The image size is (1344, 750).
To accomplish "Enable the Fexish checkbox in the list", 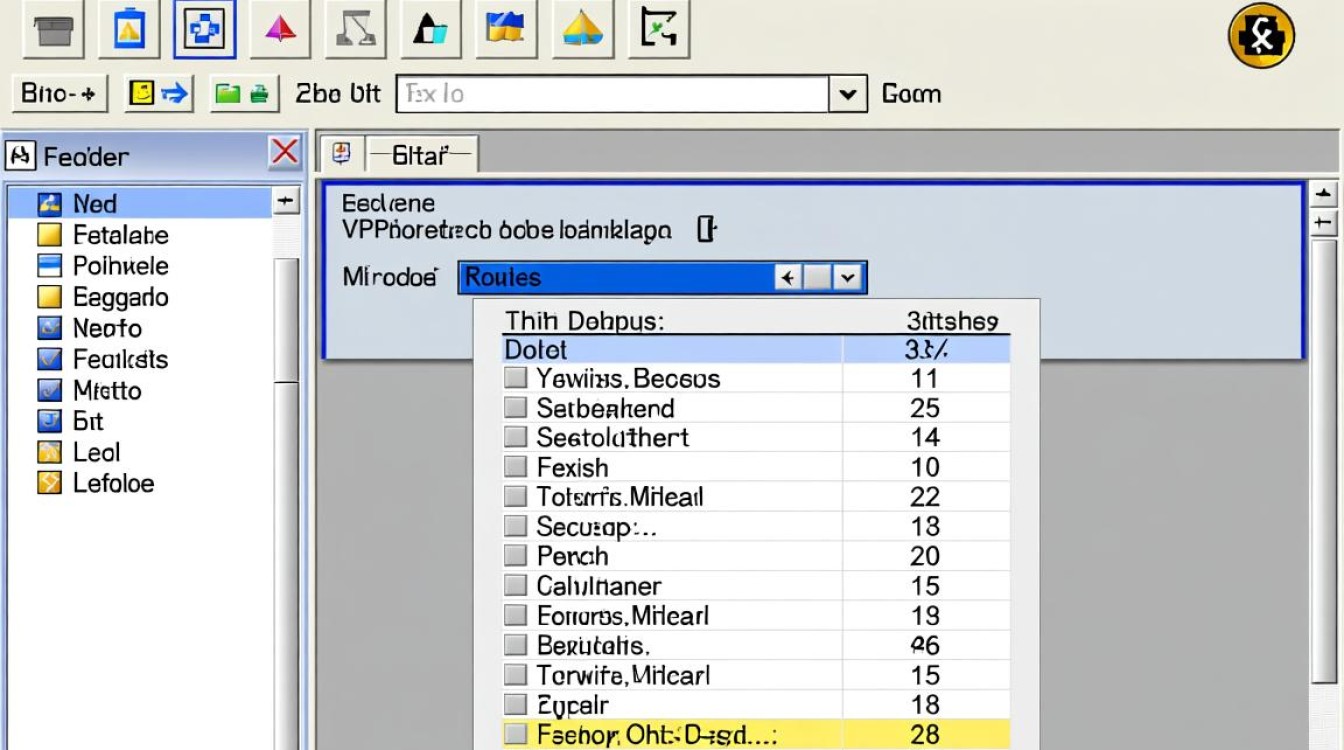I will (x=515, y=467).
